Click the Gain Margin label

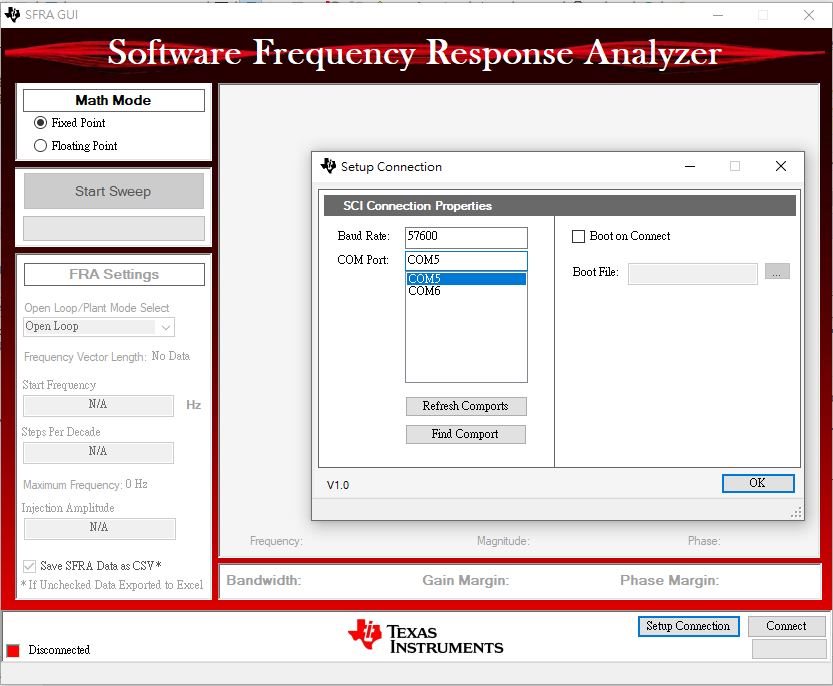(x=466, y=580)
